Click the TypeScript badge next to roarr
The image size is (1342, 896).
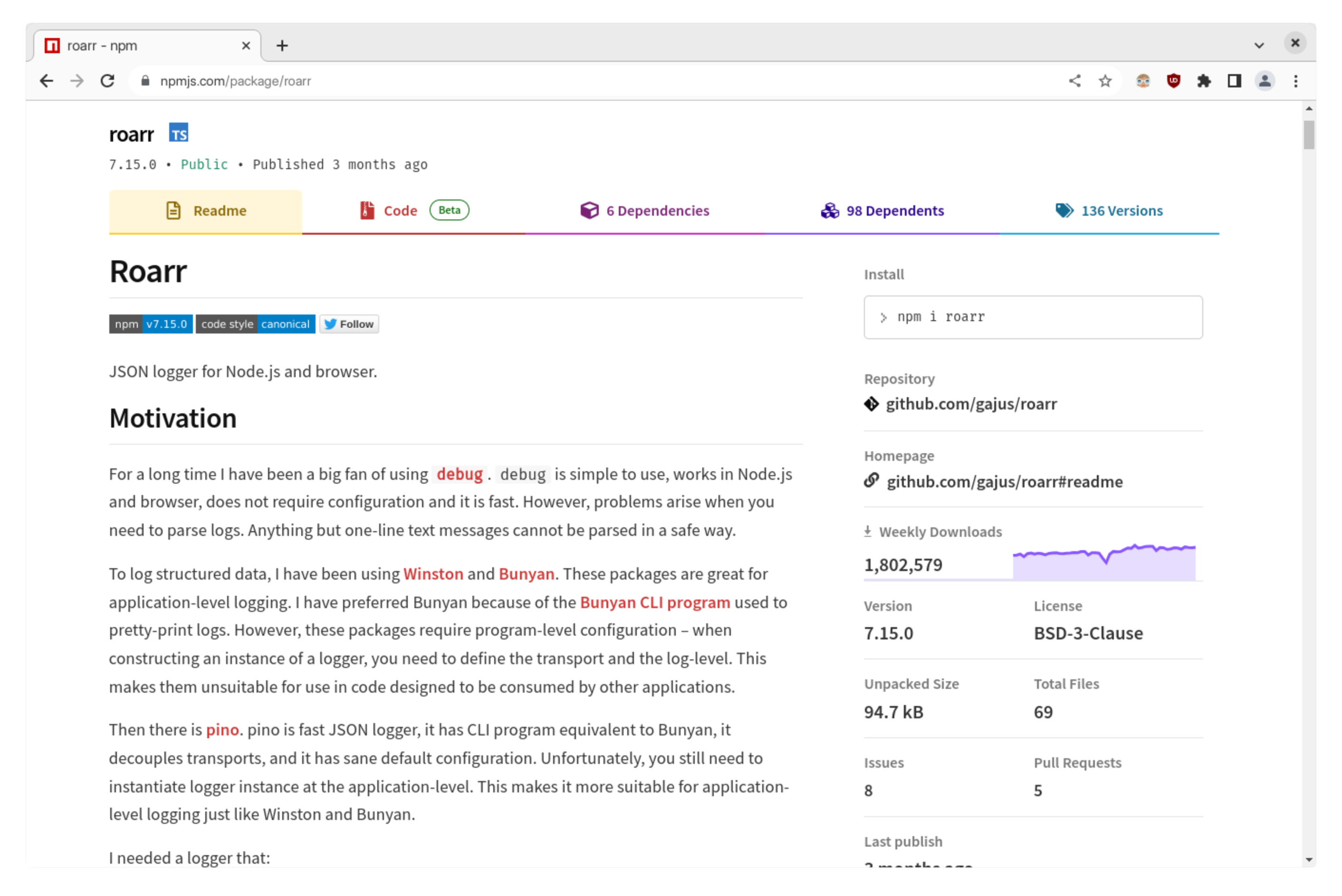(x=178, y=133)
